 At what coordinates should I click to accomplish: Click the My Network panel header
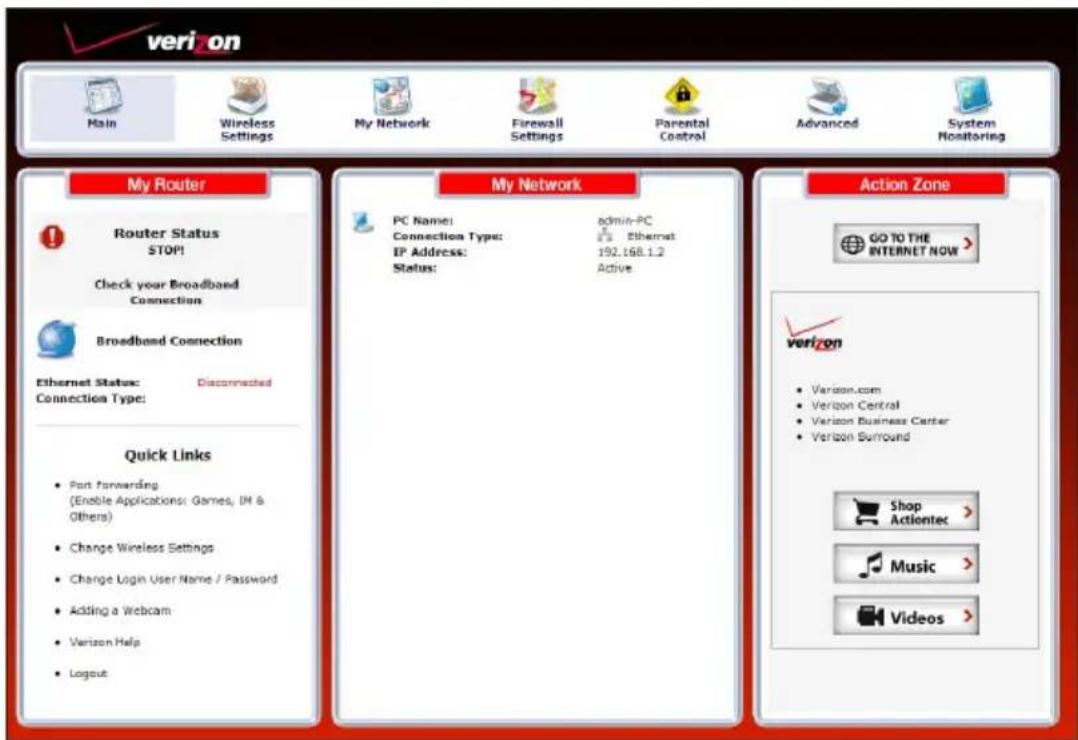coord(537,184)
